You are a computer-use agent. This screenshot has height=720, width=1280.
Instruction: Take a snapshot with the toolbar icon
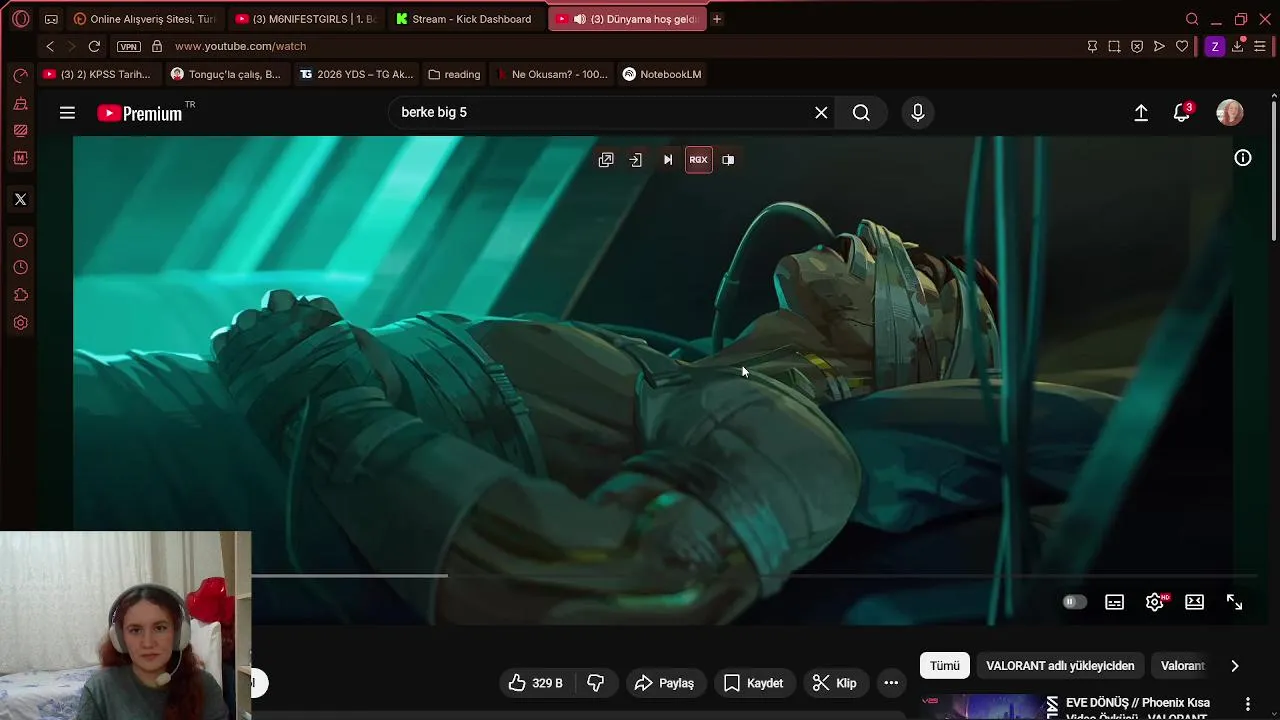[1114, 46]
